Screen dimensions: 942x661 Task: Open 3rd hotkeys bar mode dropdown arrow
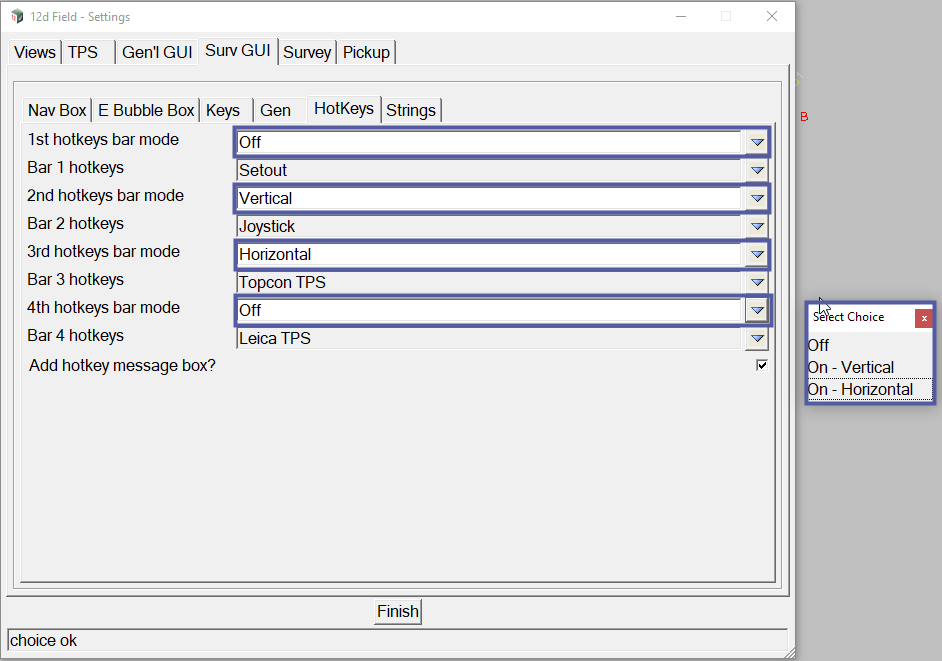point(757,255)
